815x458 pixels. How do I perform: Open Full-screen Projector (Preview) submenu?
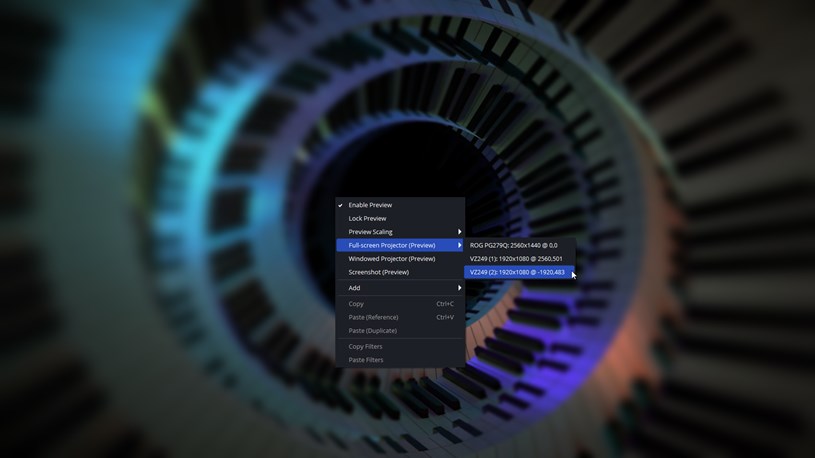(x=400, y=245)
